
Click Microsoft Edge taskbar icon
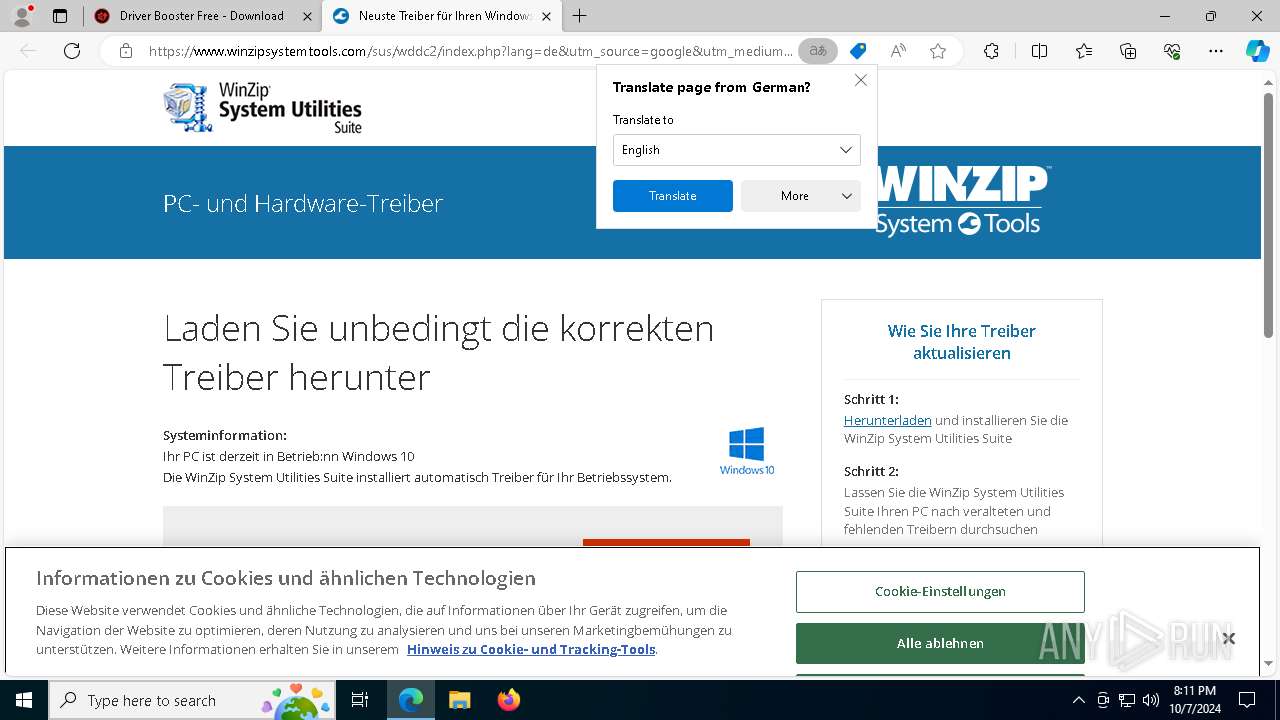(x=411, y=700)
